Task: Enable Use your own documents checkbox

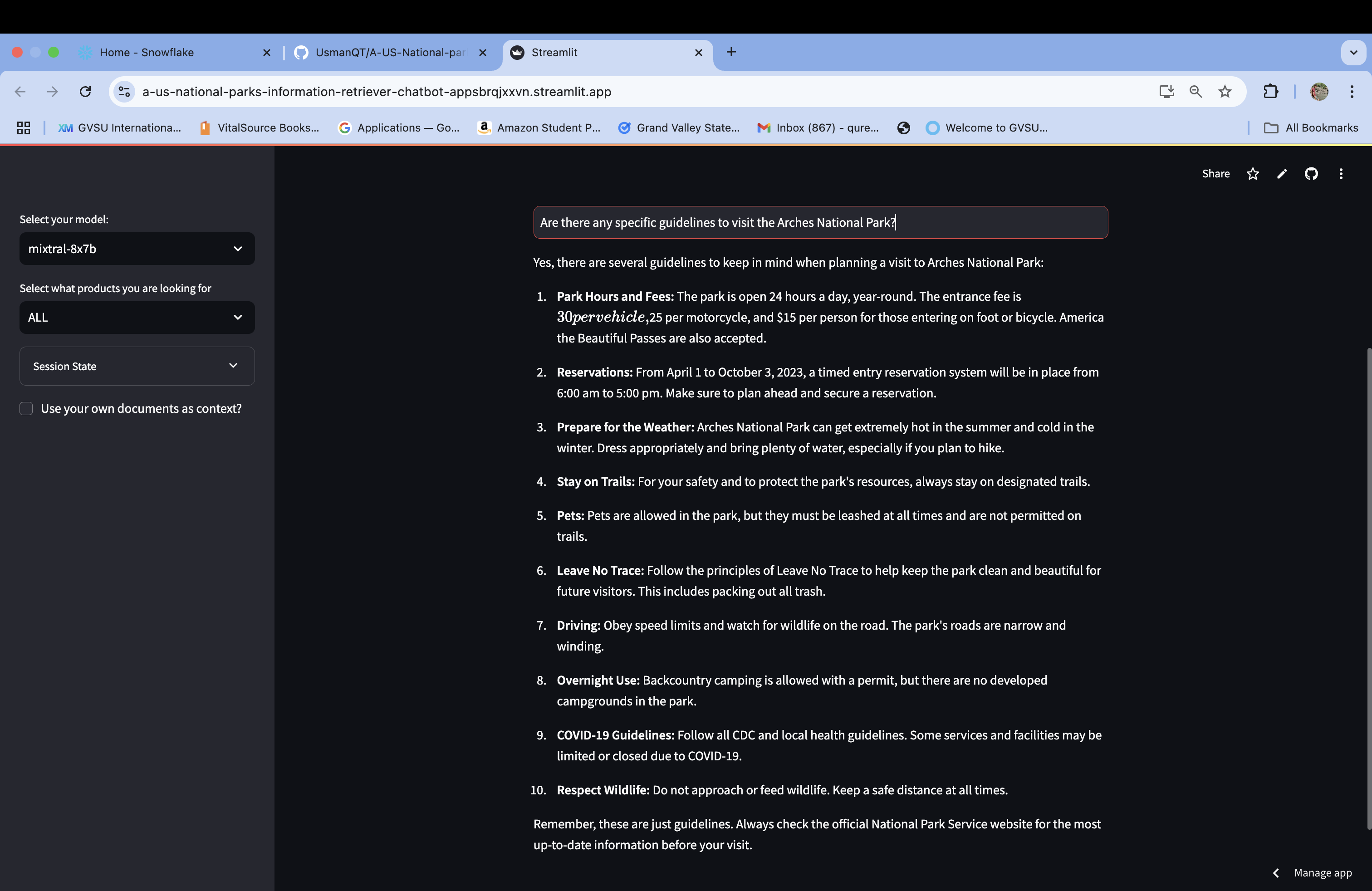Action: [26, 409]
